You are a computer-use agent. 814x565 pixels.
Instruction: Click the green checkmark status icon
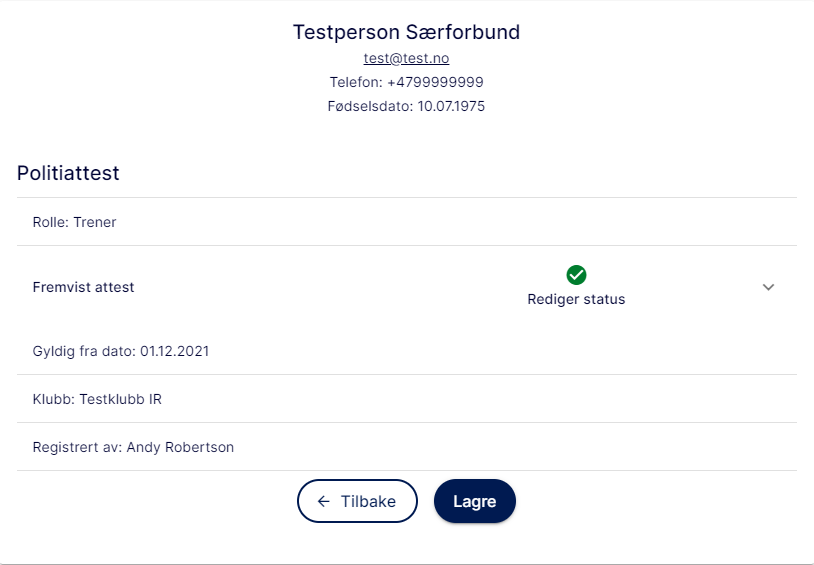[x=576, y=275]
